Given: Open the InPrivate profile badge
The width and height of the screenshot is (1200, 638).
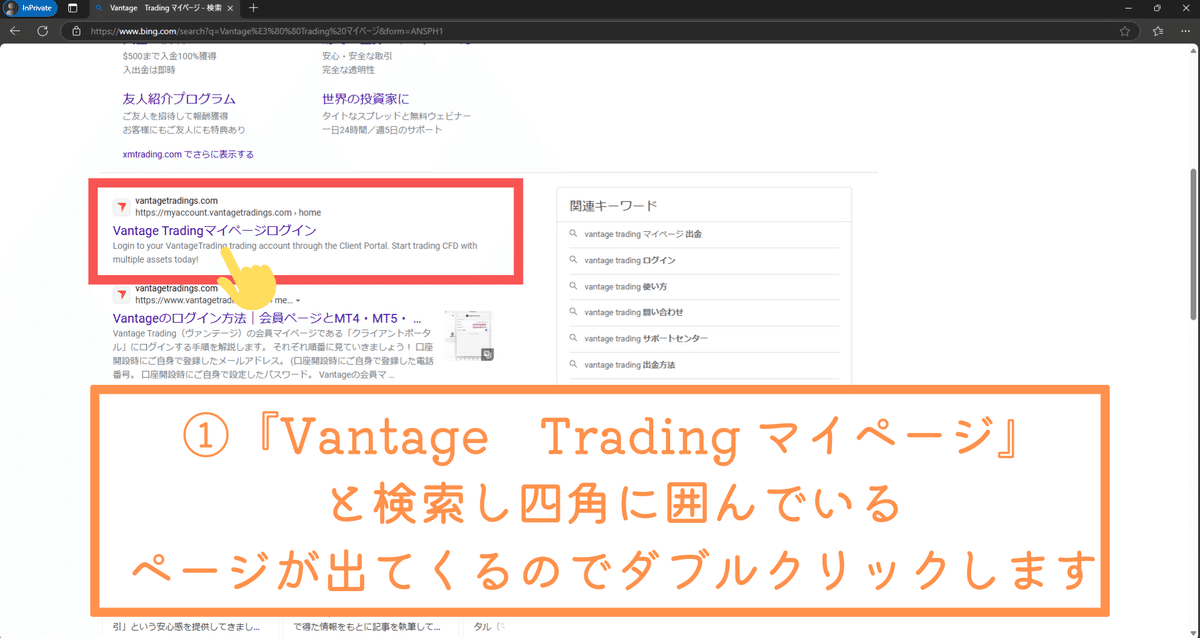Looking at the screenshot, I should coord(30,7).
